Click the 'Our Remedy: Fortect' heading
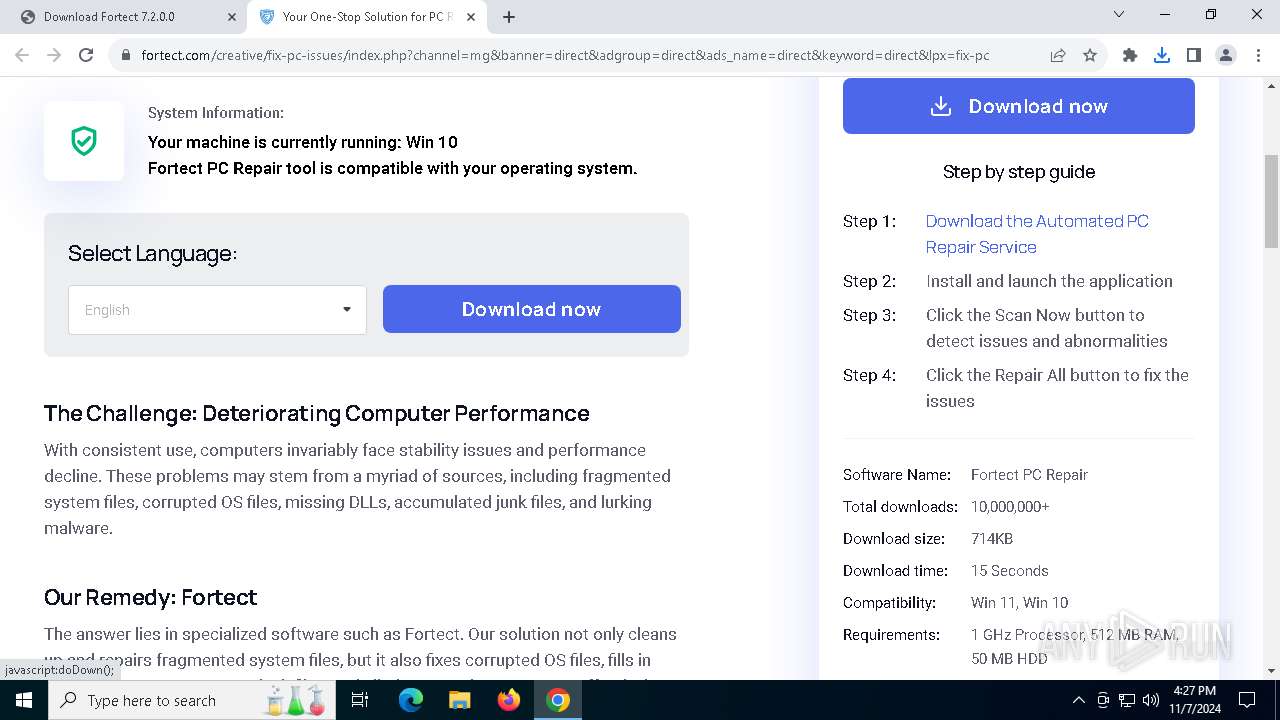This screenshot has width=1280, height=720. [x=150, y=597]
